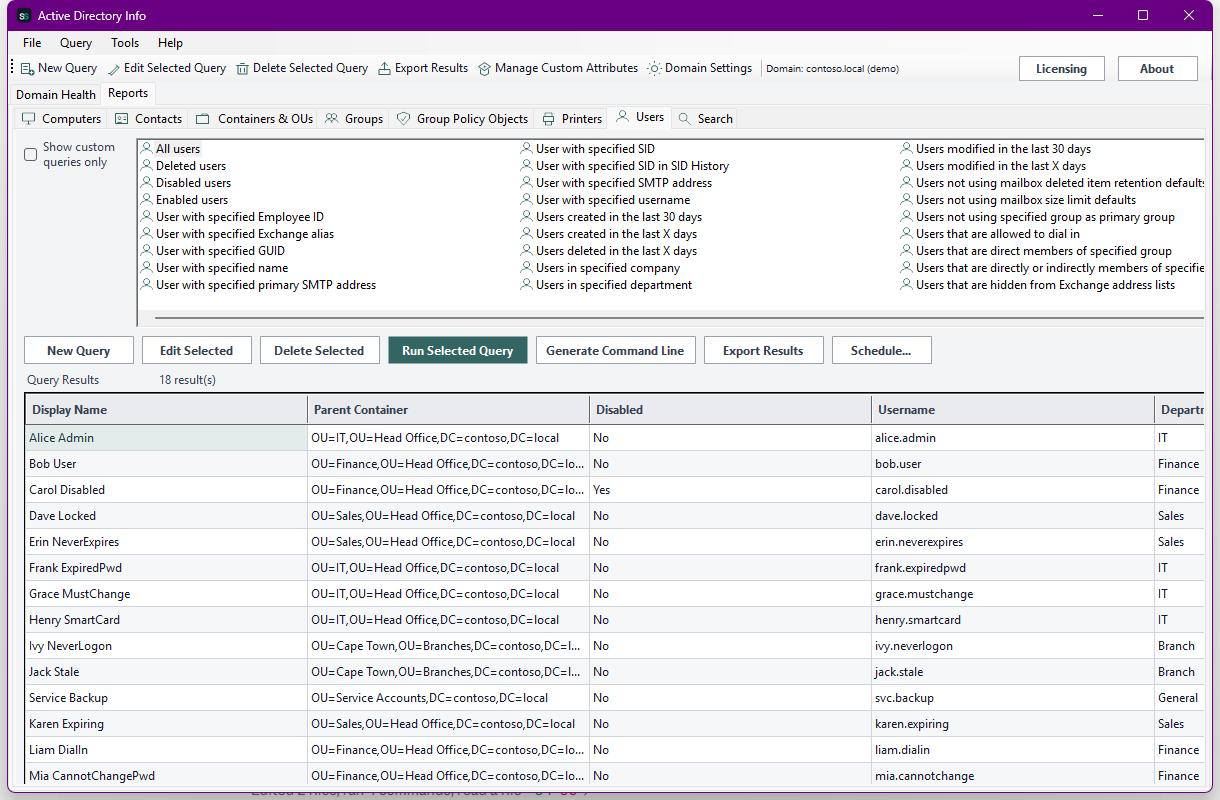1220x800 pixels.
Task: Click the Schedule... button
Action: click(x=881, y=350)
